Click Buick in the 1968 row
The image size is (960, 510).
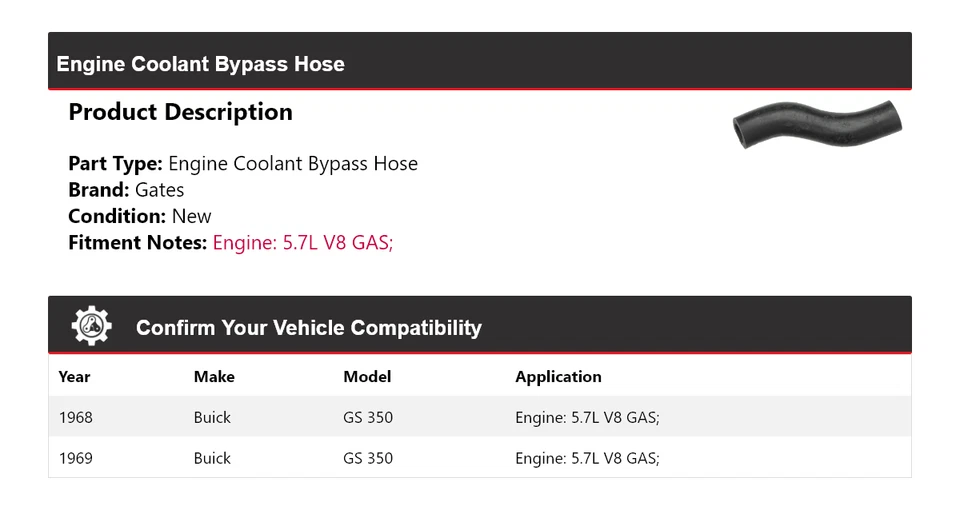[212, 417]
